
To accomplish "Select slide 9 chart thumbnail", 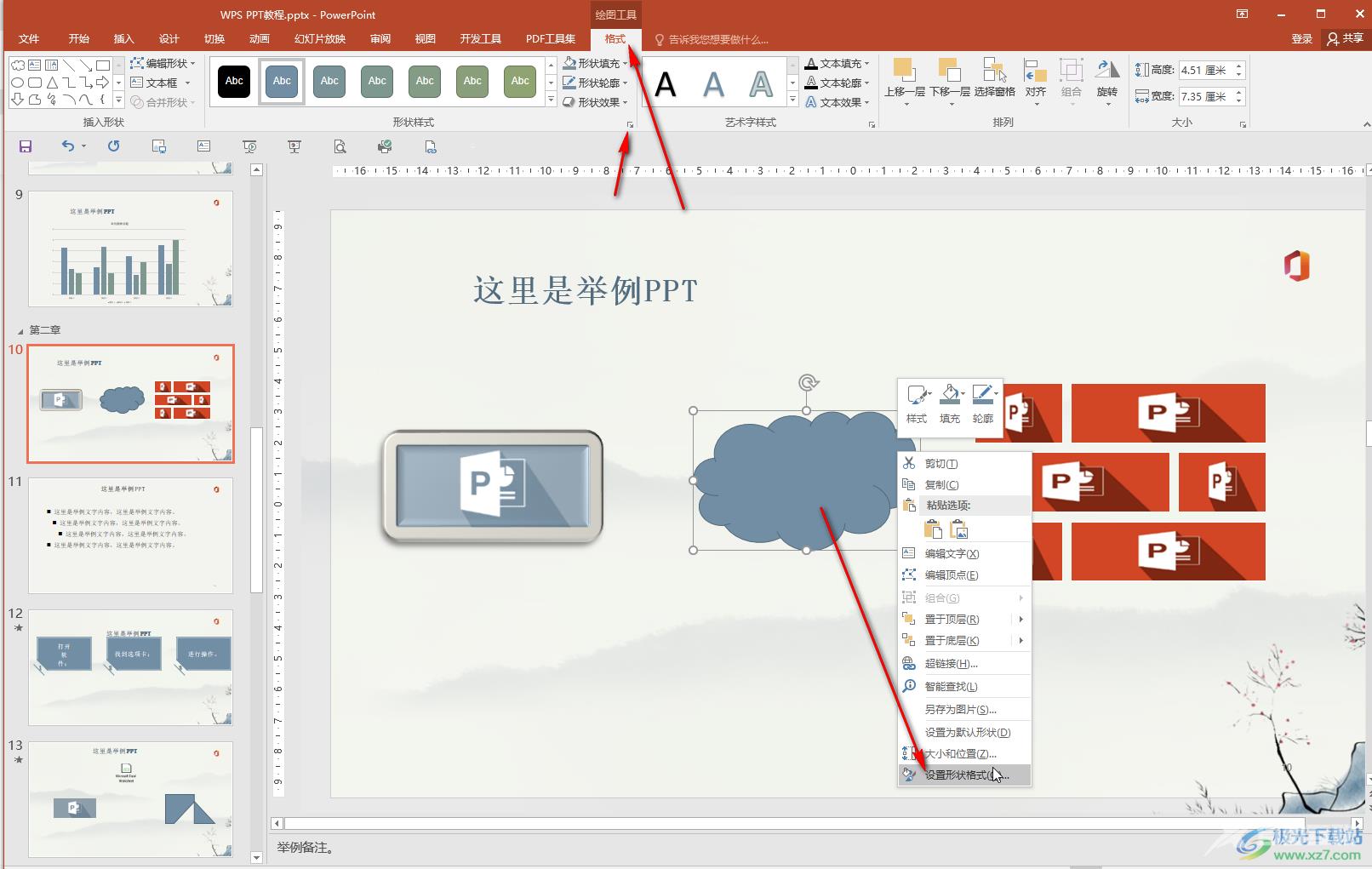I will click(130, 249).
